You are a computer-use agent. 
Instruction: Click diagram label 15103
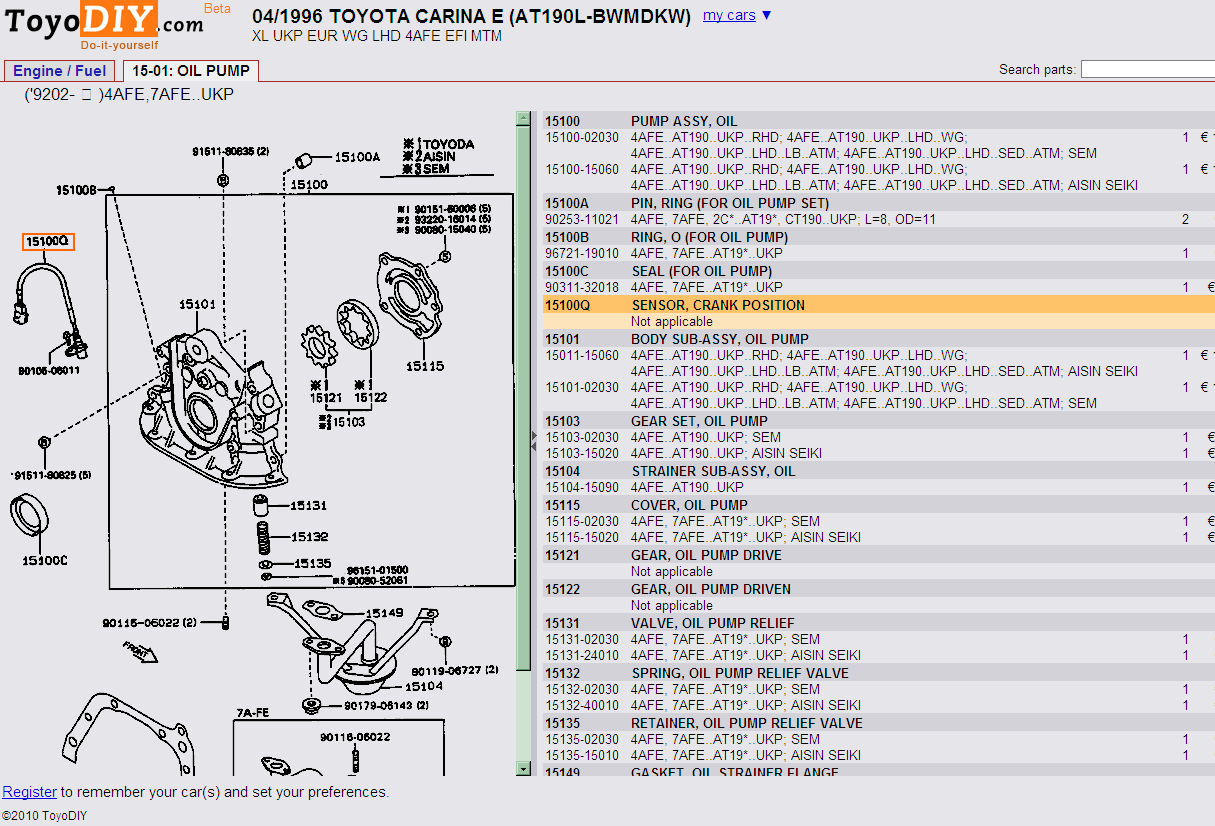[350, 422]
